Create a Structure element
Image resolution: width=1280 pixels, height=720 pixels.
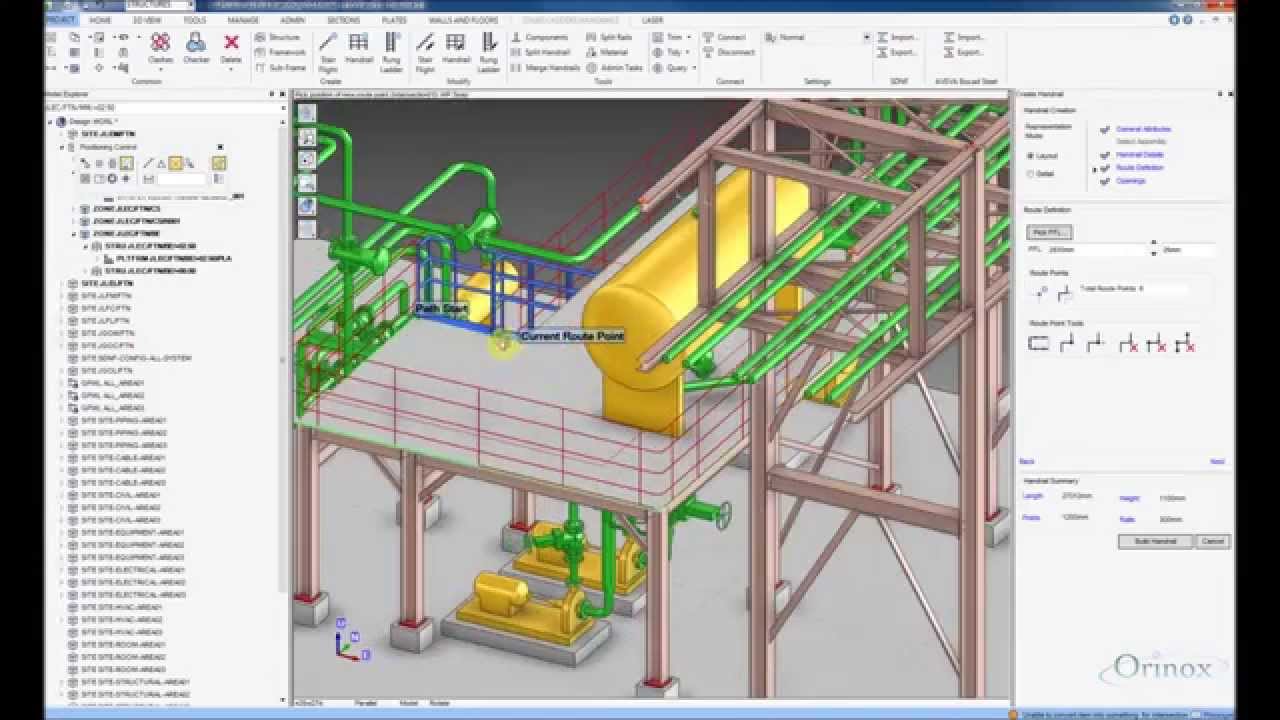(x=277, y=38)
